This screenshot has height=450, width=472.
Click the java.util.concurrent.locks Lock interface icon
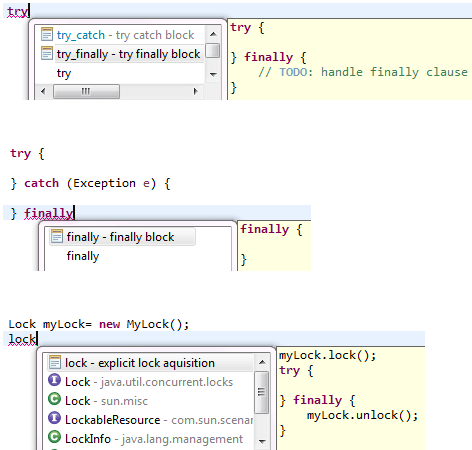55,380
